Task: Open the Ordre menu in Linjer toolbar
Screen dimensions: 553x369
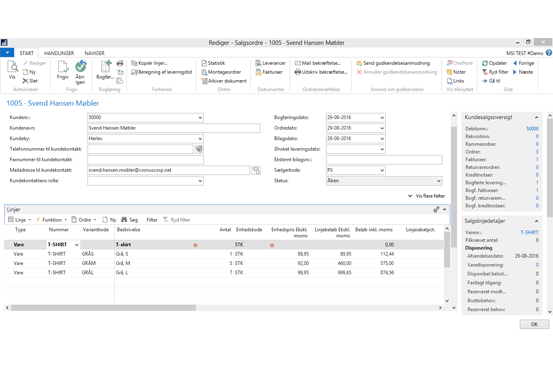Action: 84,220
